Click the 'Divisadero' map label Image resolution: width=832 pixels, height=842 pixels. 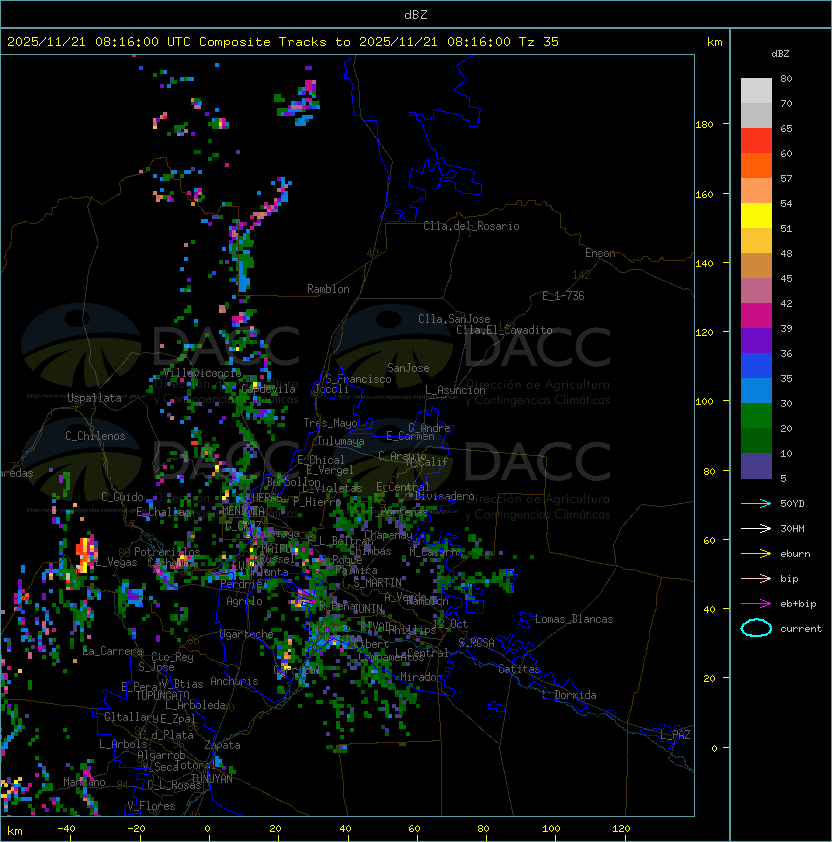click(444, 496)
